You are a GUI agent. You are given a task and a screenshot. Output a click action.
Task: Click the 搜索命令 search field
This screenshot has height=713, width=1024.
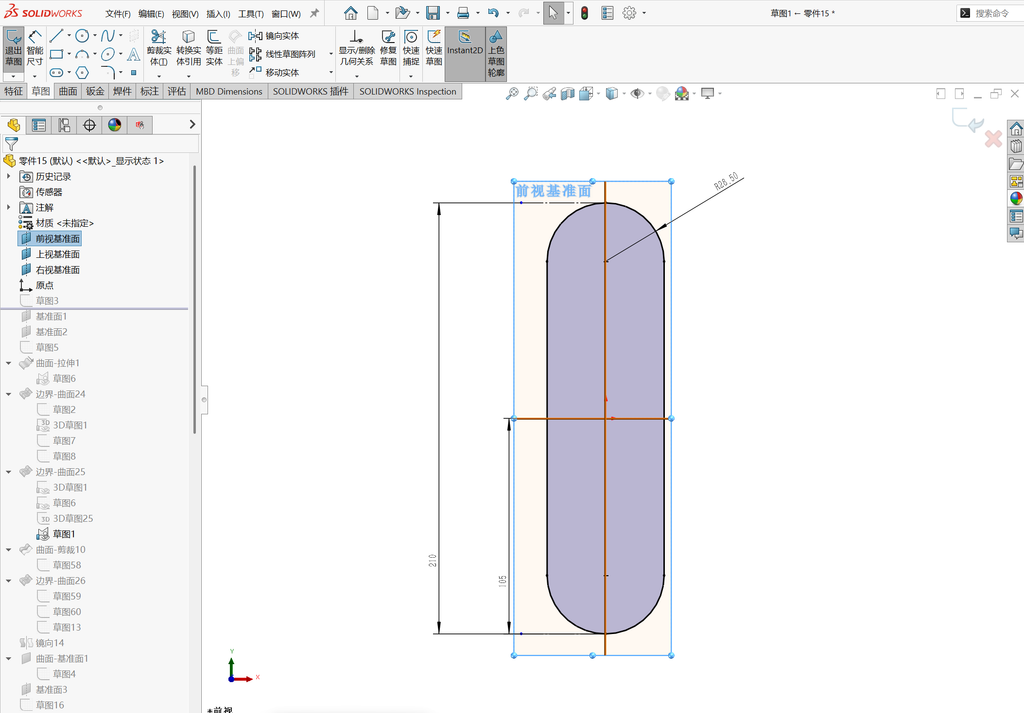click(990, 13)
